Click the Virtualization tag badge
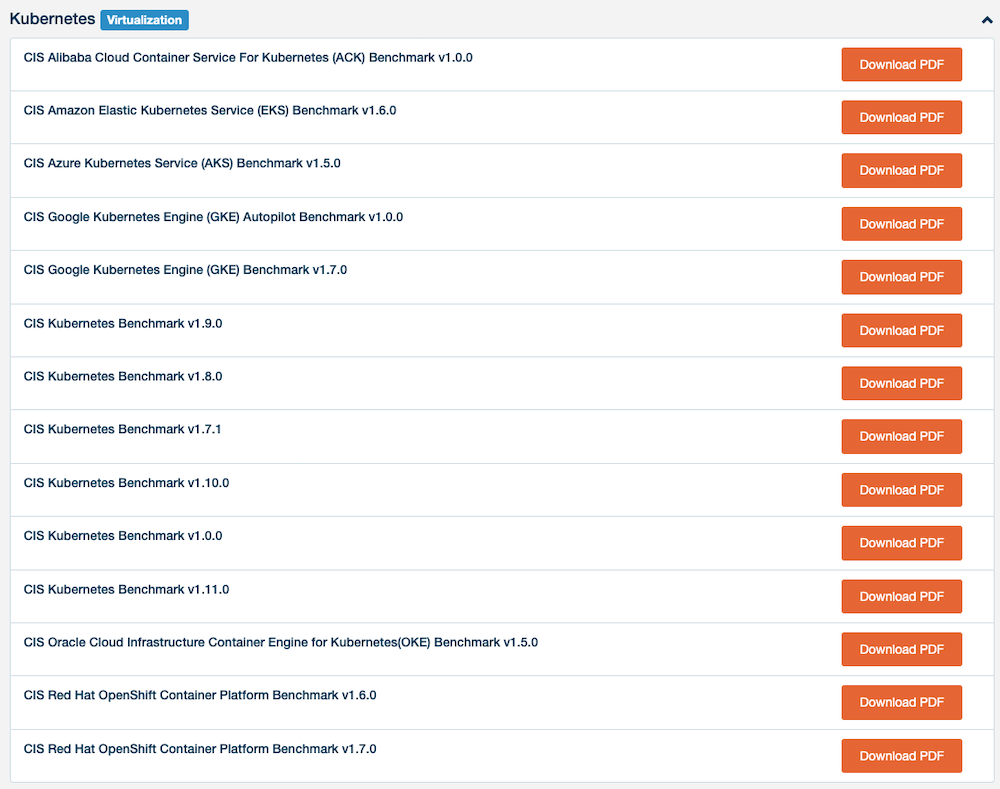Image resolution: width=1000 pixels, height=789 pixels. (144, 20)
